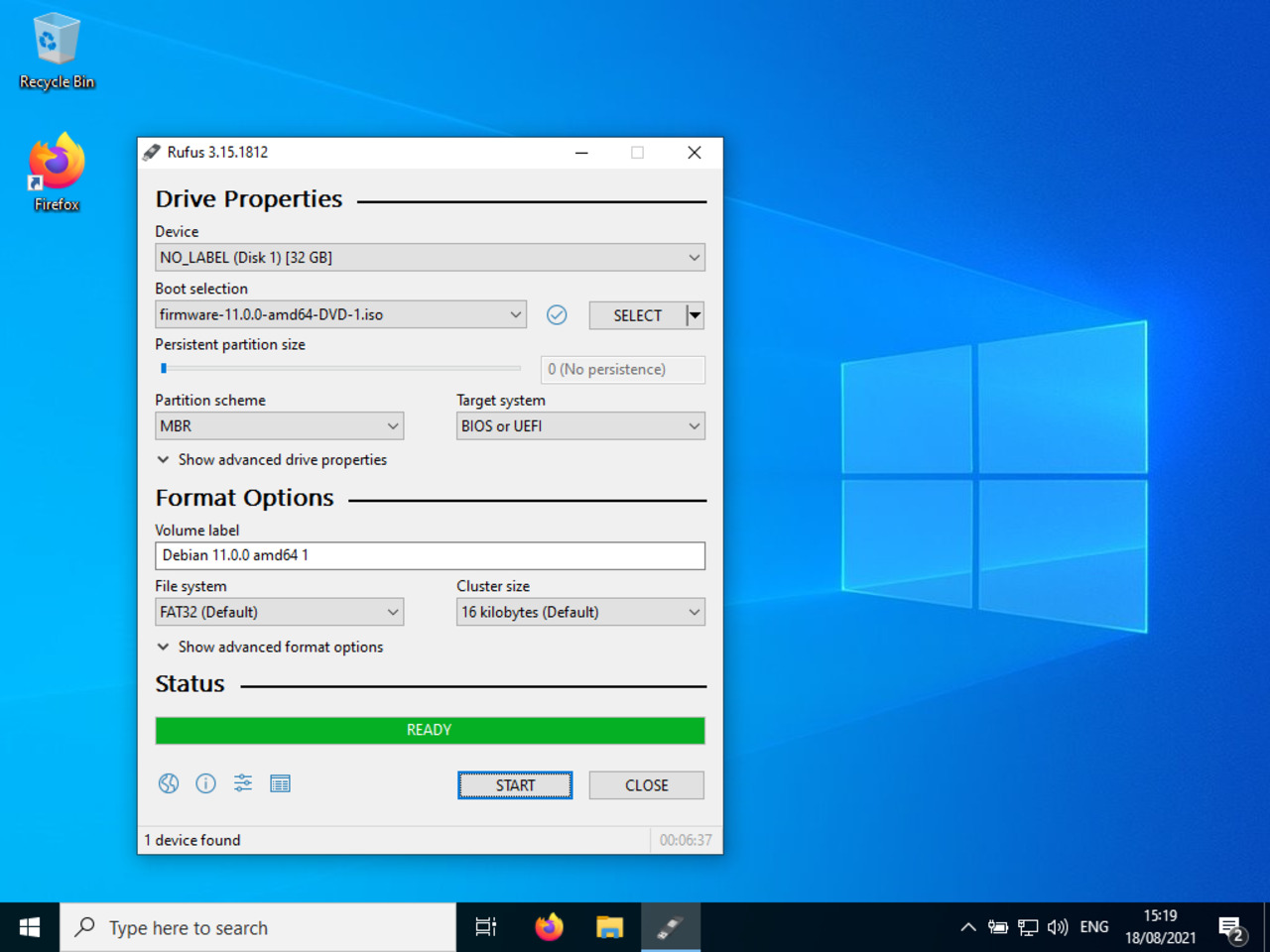
Task: Show hidden system tray icons
Action: point(967,927)
